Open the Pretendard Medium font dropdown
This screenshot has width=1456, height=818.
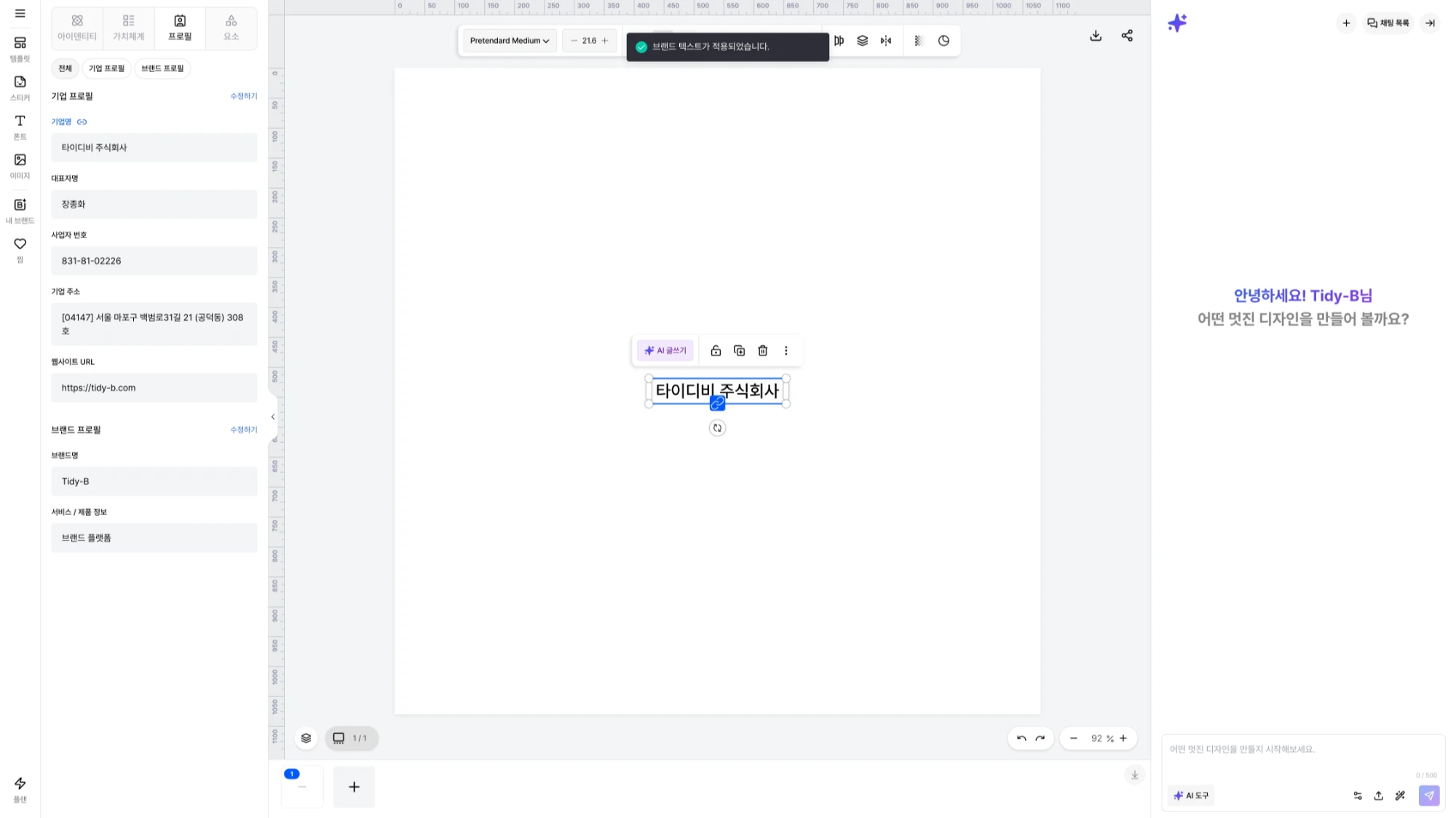510,41
